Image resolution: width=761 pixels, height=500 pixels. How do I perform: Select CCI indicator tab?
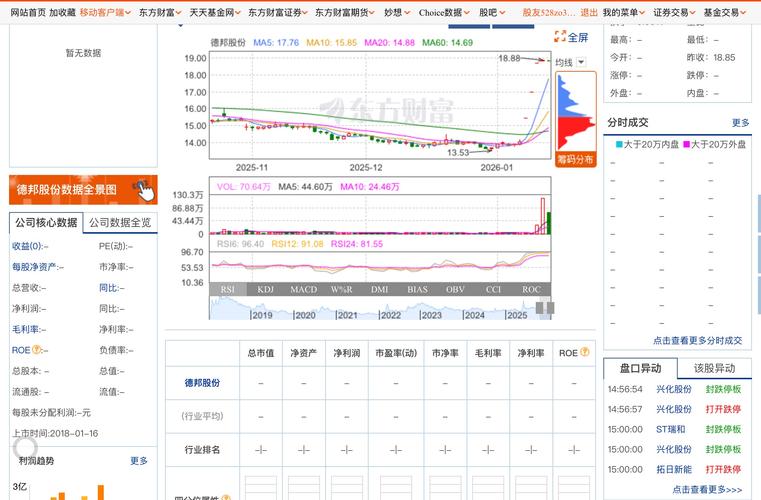pos(493,289)
